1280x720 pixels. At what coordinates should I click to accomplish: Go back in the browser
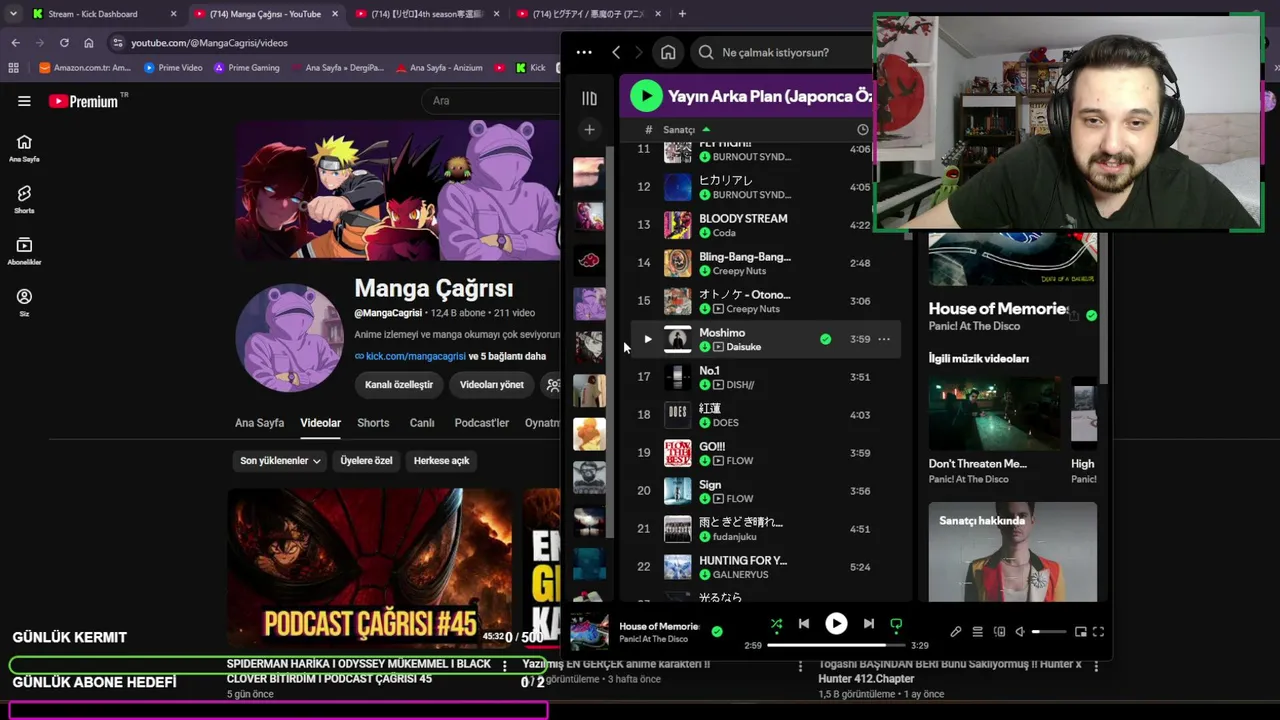(x=15, y=43)
